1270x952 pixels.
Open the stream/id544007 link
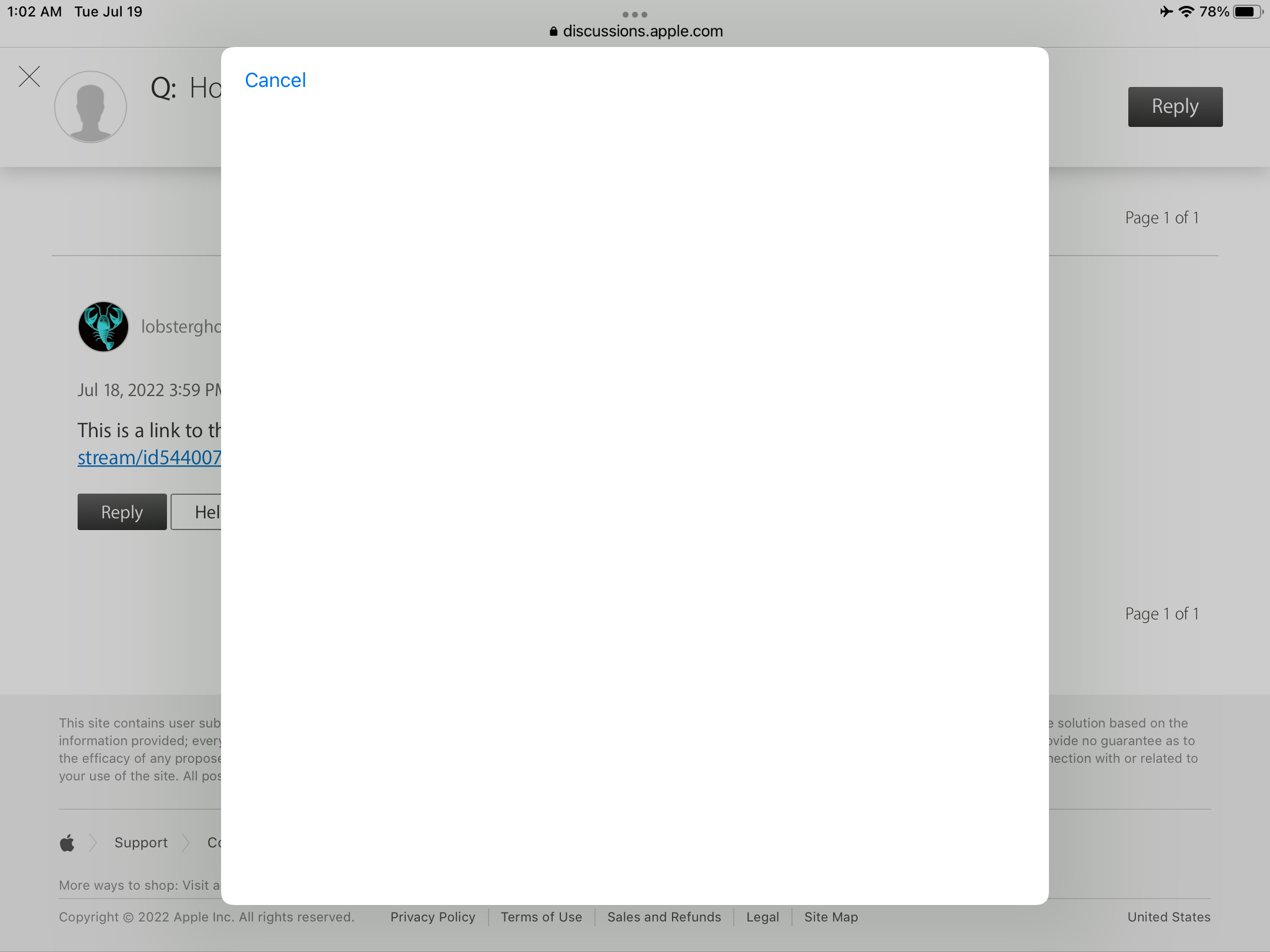coord(149,458)
